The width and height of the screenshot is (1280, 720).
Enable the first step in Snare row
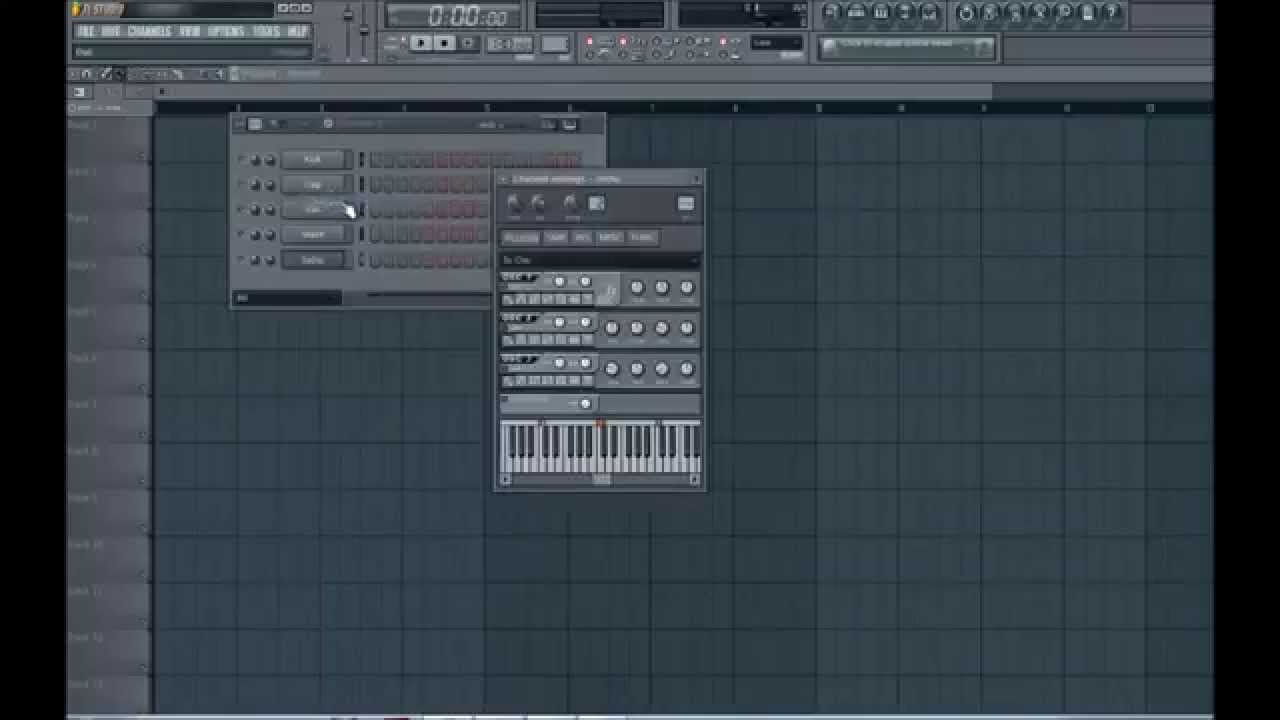click(x=375, y=235)
